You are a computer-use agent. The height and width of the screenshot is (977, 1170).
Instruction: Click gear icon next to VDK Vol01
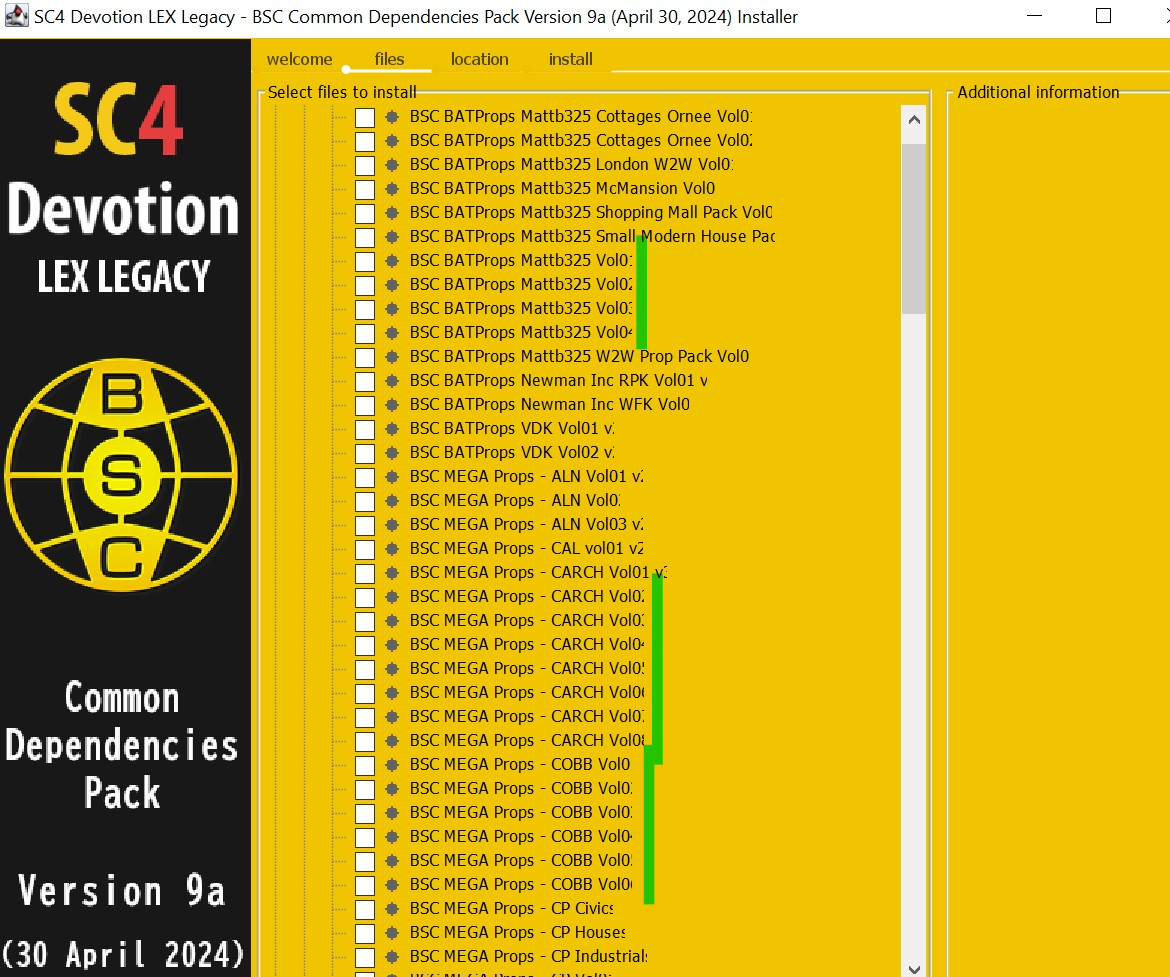click(x=392, y=428)
